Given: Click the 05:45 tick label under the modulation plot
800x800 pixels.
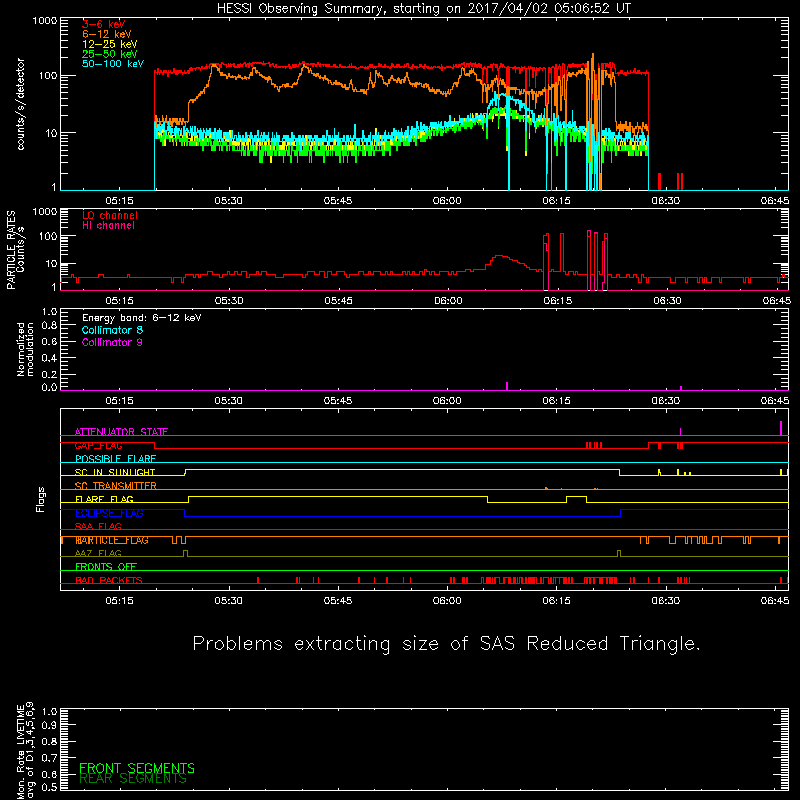Looking at the screenshot, I should coord(338,401).
